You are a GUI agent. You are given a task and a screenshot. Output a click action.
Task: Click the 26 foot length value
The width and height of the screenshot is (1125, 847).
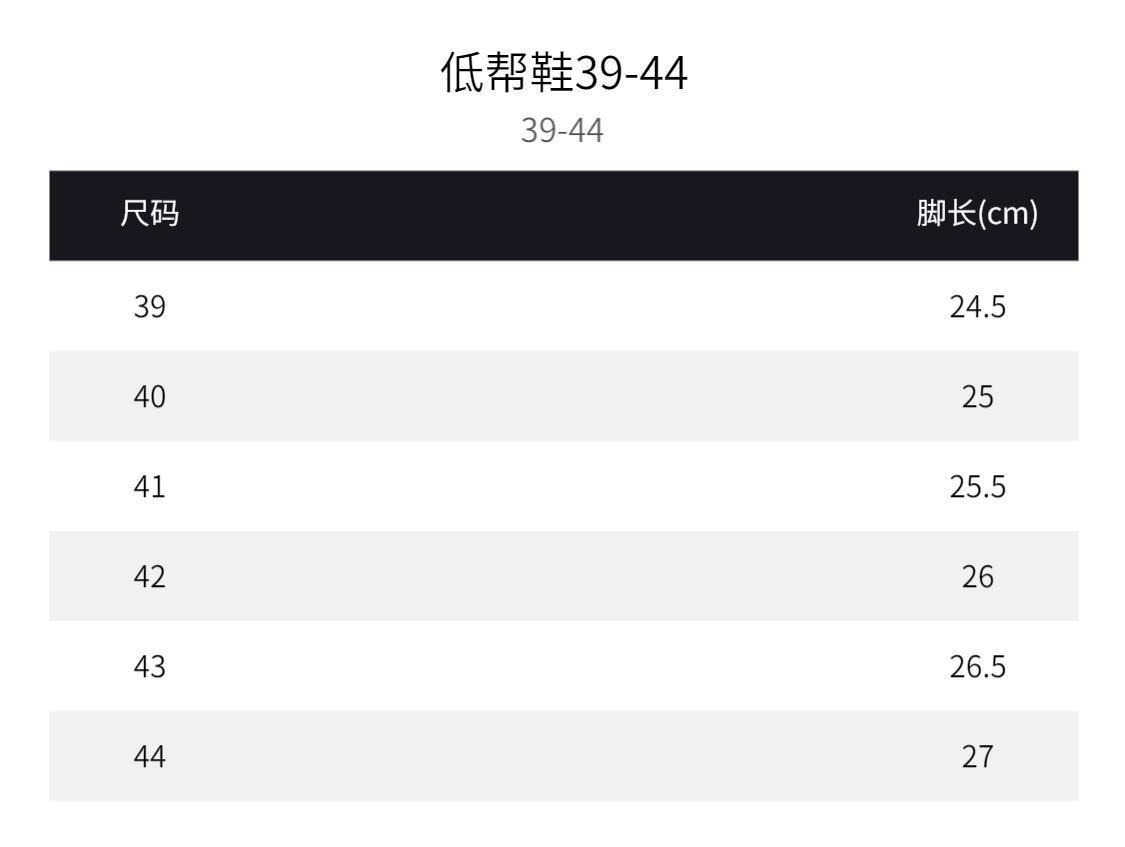[x=977, y=577]
